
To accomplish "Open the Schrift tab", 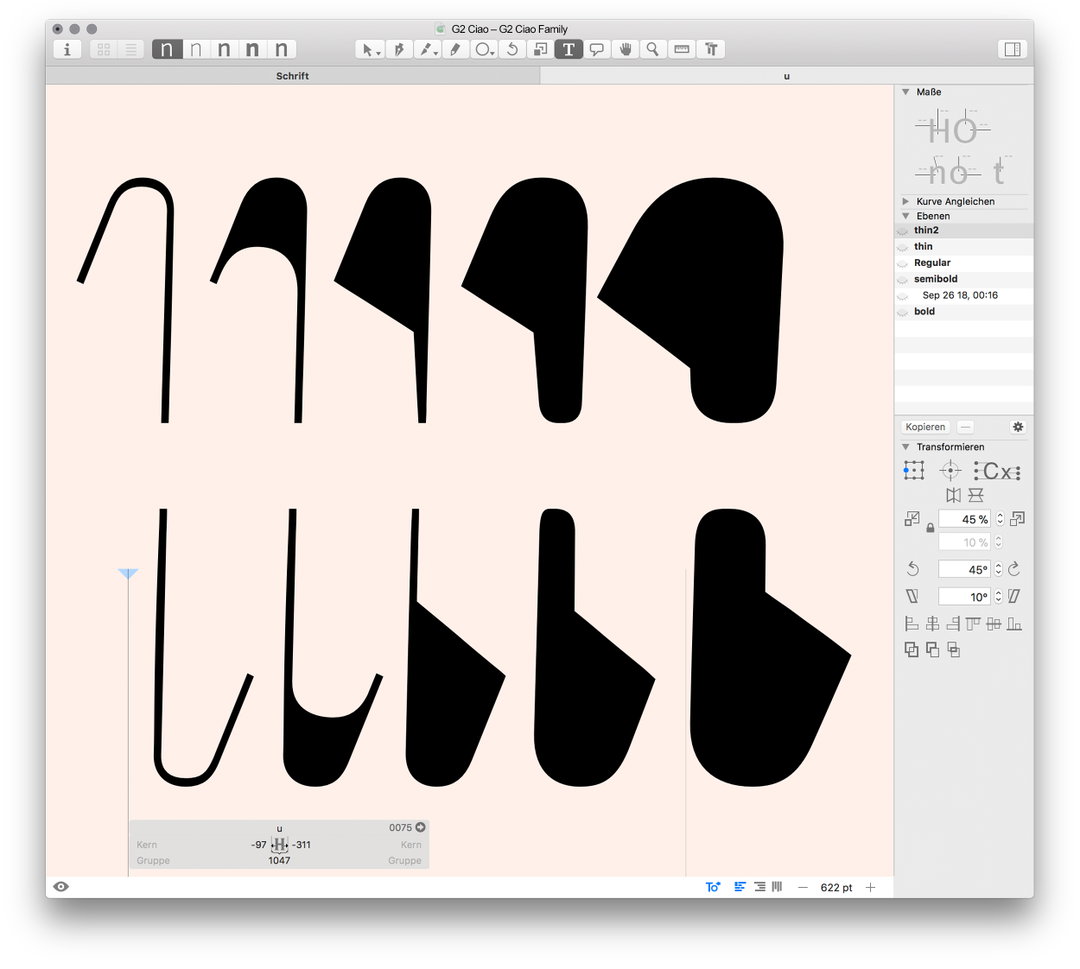I will click(x=293, y=76).
